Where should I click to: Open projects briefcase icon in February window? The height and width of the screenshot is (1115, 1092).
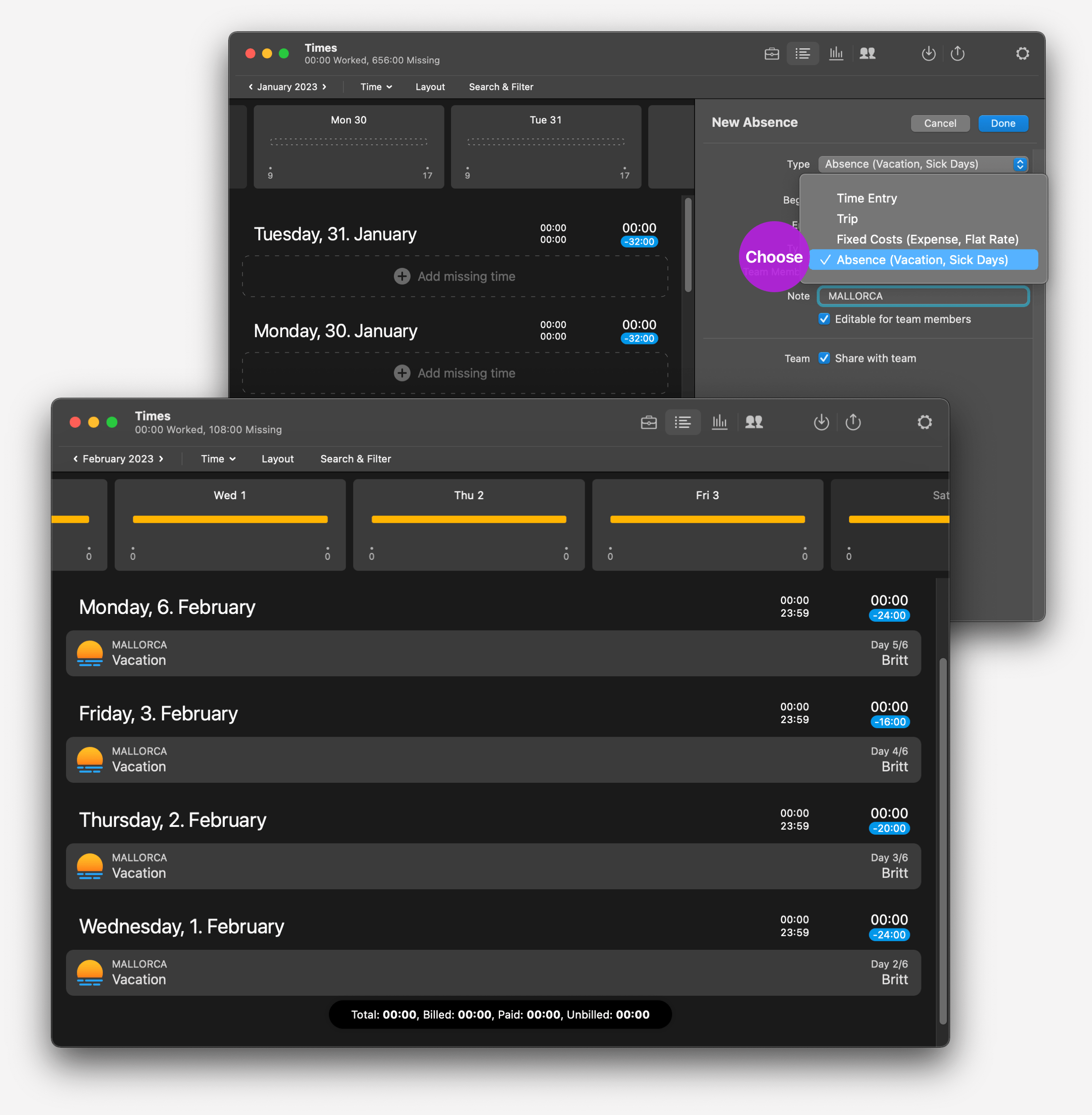[649, 423]
